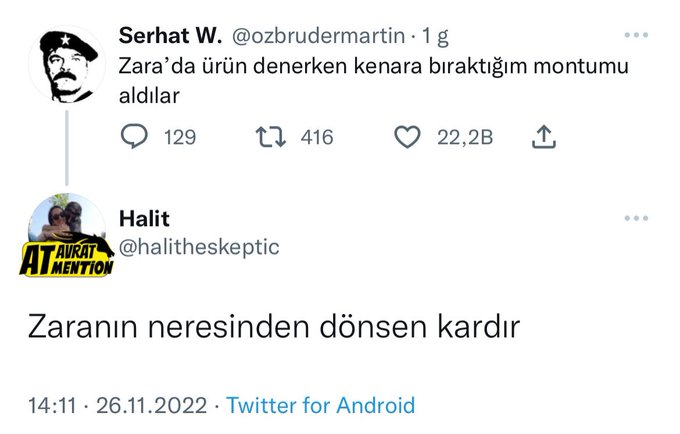Open the 14:11 · 26.11.2022 timestamp

pyautogui.click(x=118, y=406)
